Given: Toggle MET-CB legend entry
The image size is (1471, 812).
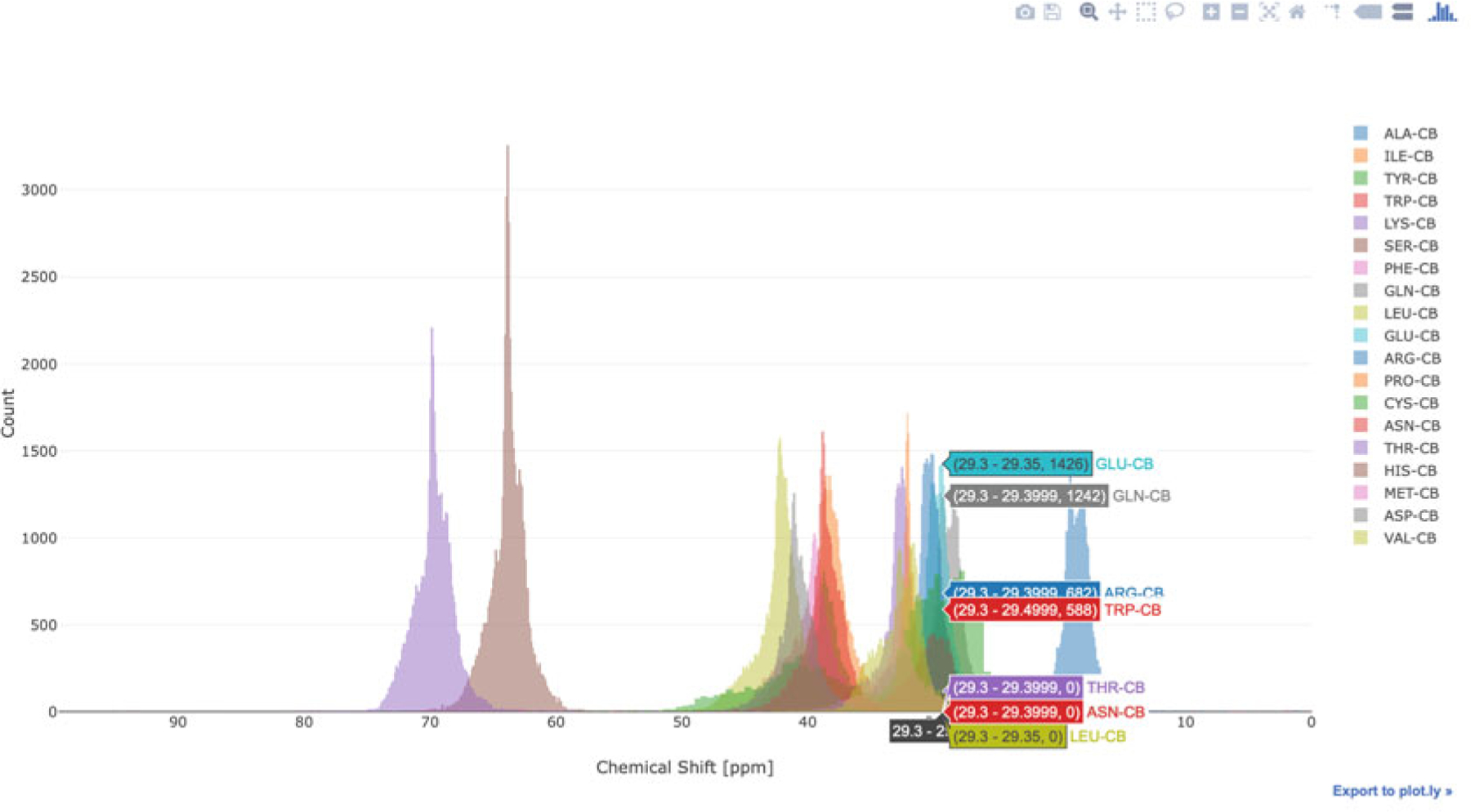Looking at the screenshot, I should 1397,493.
